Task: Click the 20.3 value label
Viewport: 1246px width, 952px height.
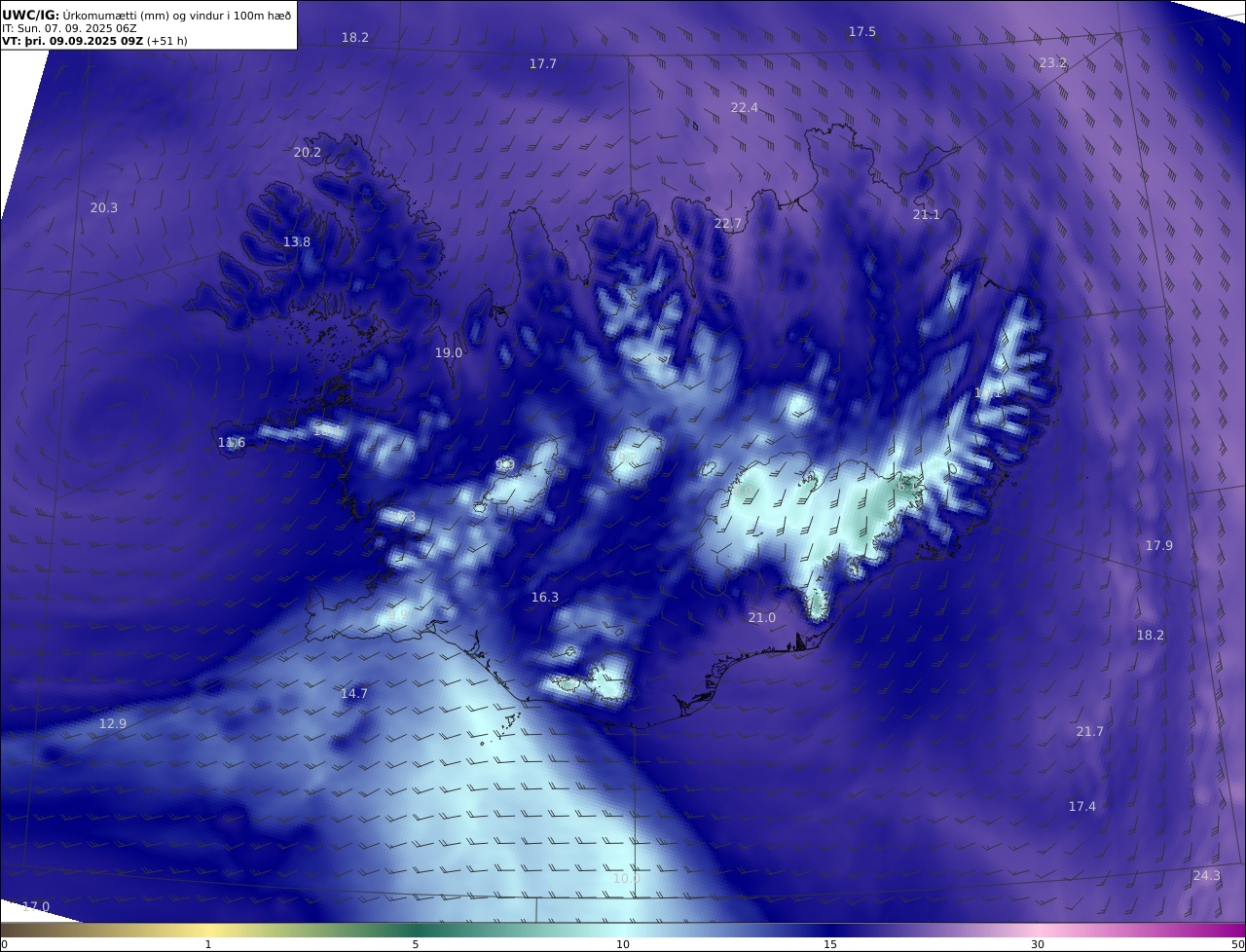Action: coord(104,207)
